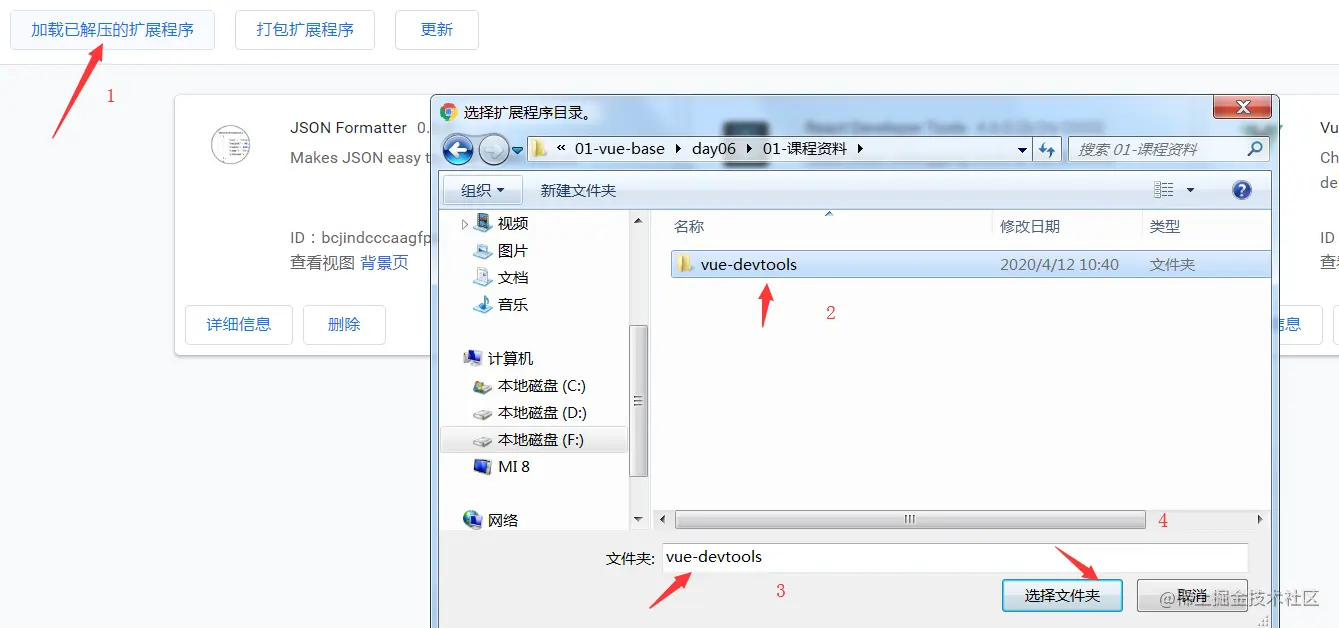Screen dimensions: 1339x628
Task: Click the forward navigation arrow in dialog
Action: (x=494, y=150)
